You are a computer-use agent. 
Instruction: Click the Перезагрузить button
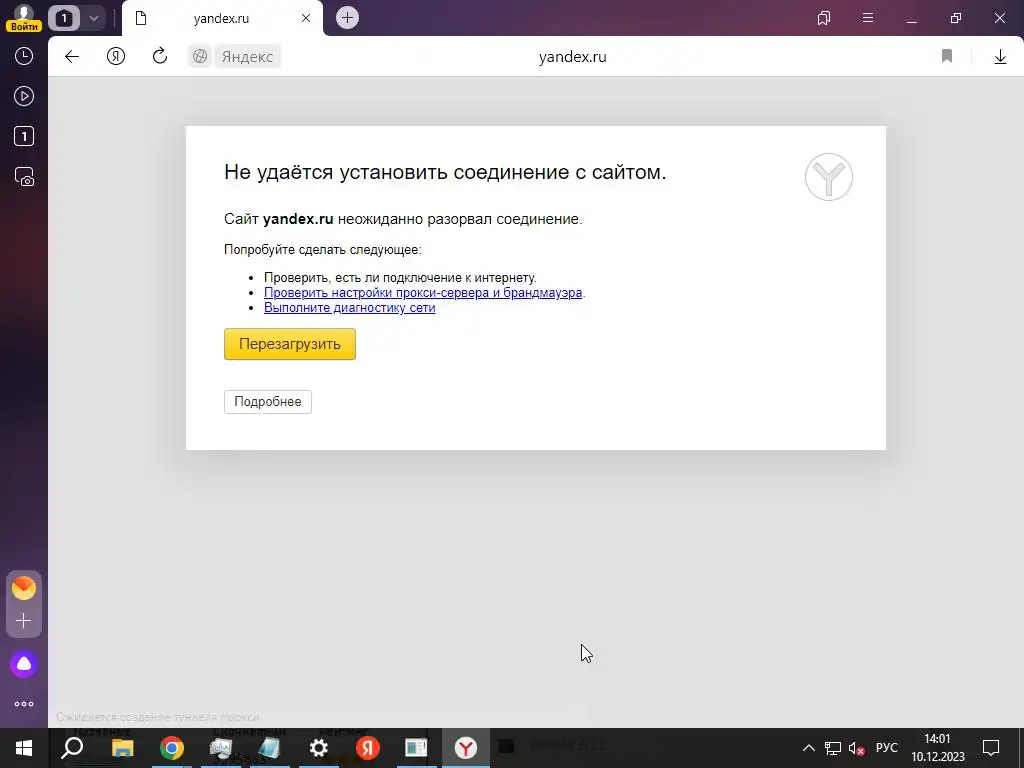pos(290,344)
